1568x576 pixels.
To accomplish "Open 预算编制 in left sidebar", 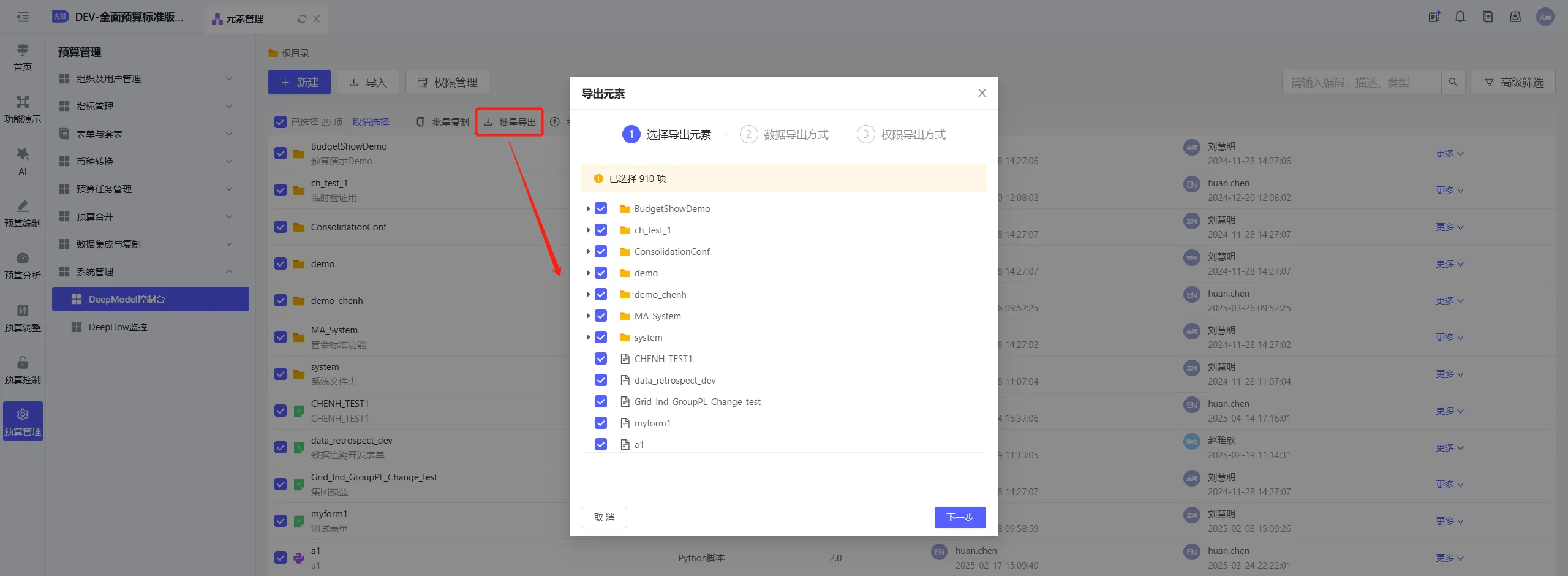I will (x=23, y=213).
